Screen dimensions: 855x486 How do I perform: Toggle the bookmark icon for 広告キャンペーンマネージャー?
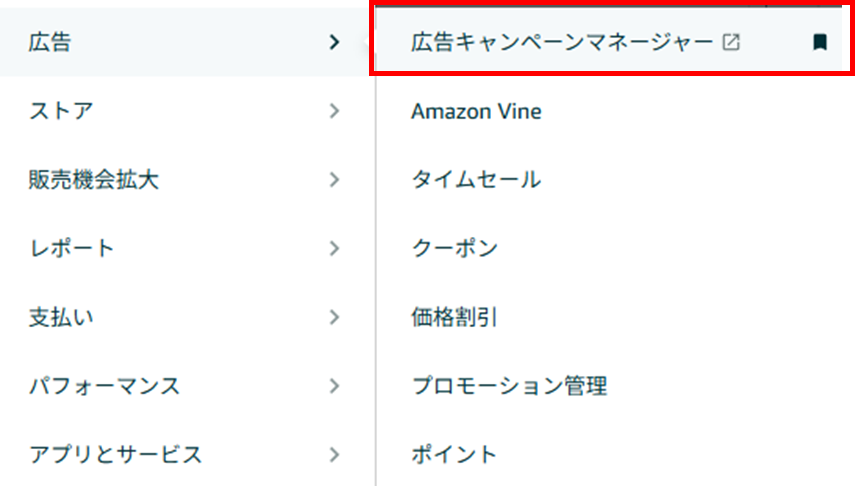coord(820,42)
